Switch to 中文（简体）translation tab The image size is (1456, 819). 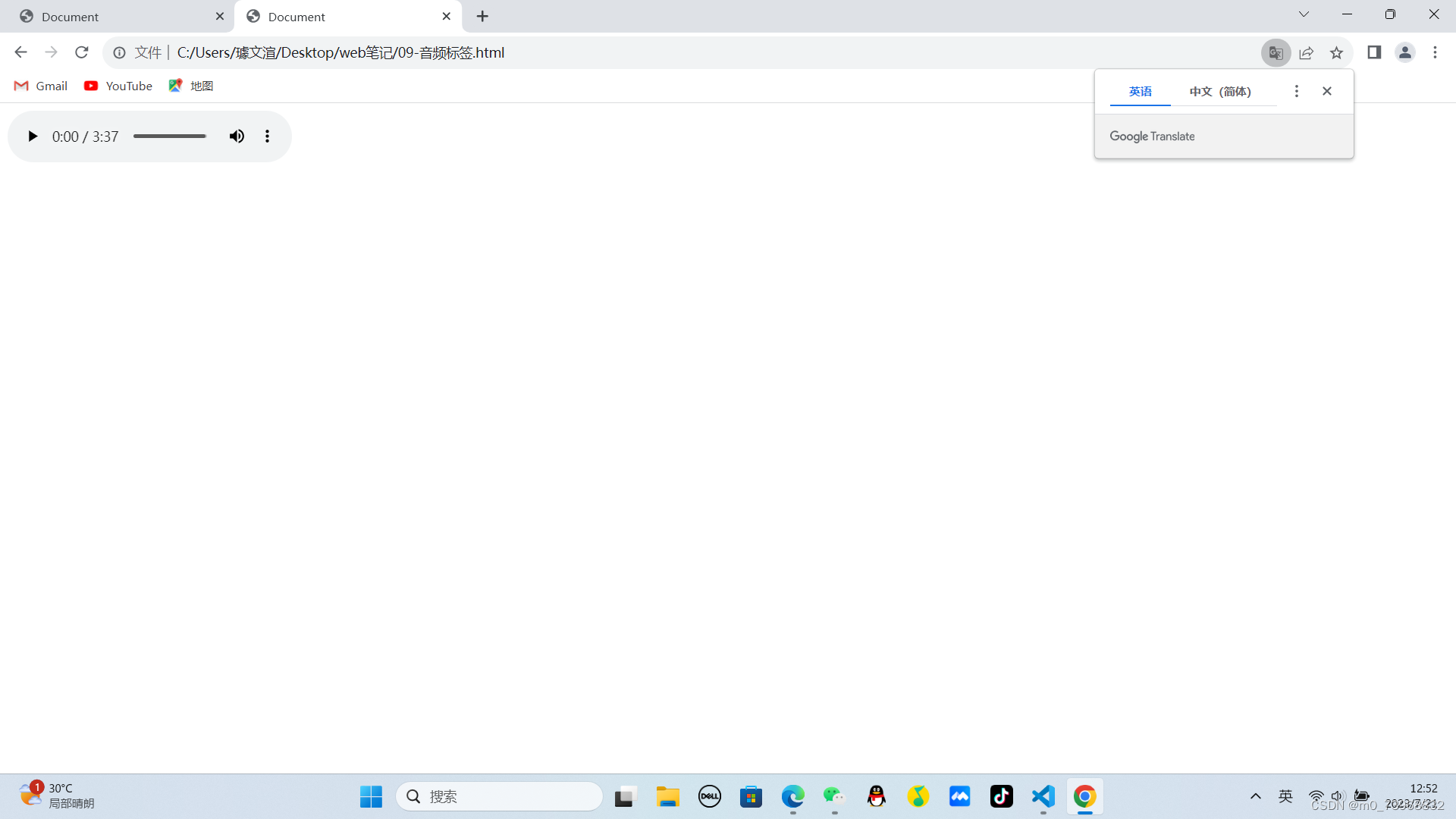click(1219, 92)
